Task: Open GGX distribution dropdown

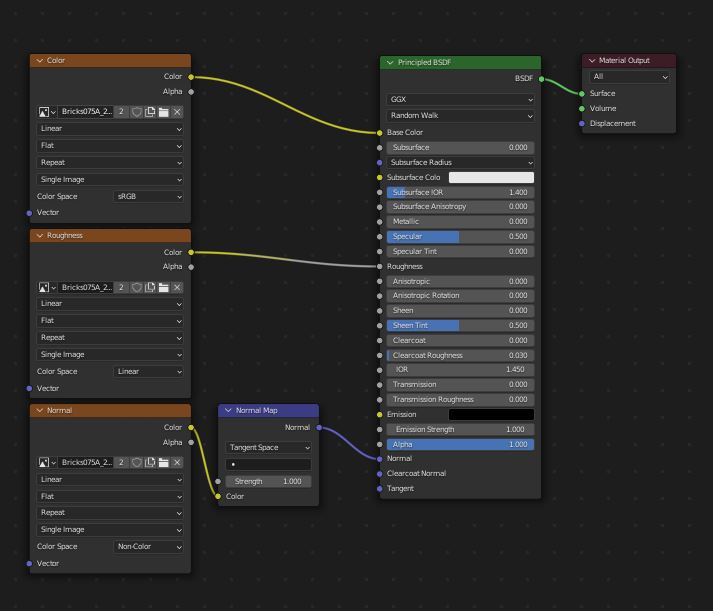Action: point(460,99)
